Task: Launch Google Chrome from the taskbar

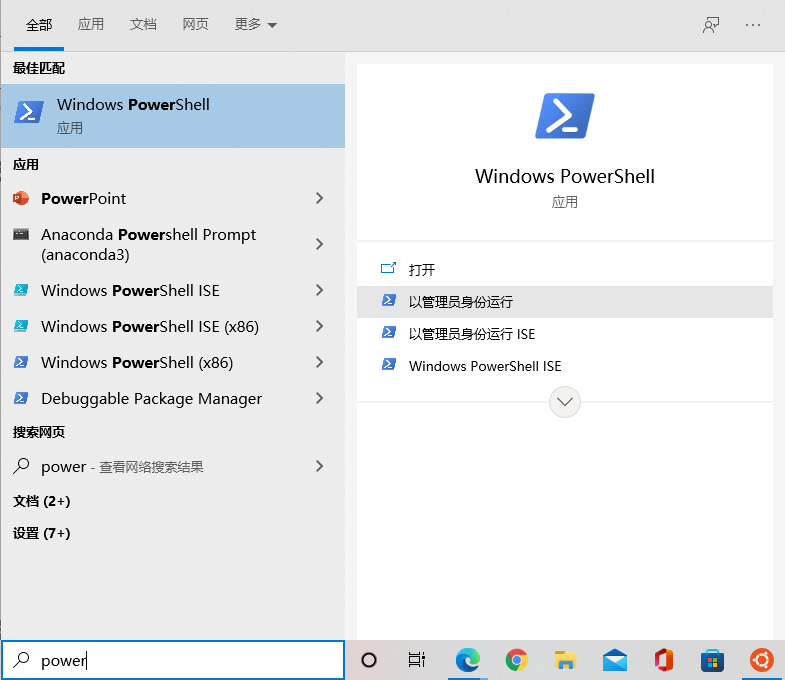Action: 517,660
